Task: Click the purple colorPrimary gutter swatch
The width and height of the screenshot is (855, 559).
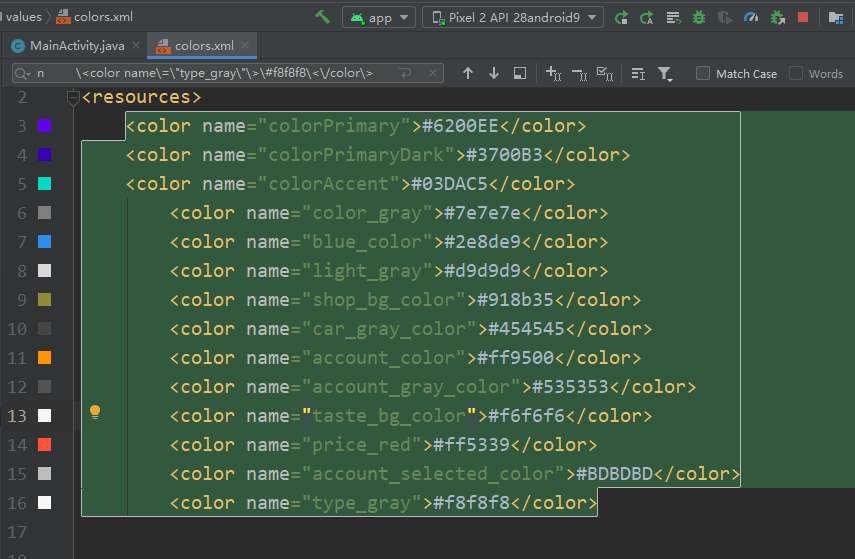Action: [45, 126]
